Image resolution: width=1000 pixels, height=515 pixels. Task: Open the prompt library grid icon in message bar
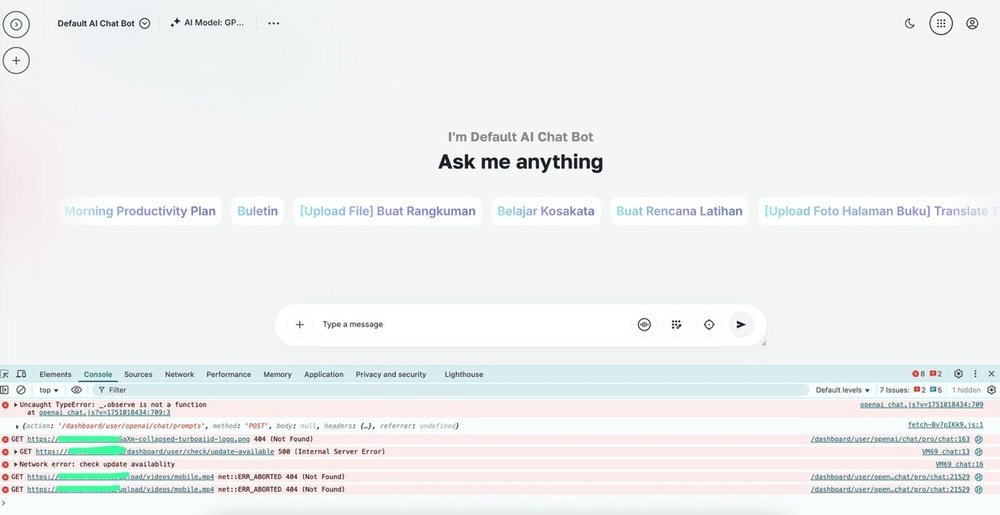pos(677,324)
